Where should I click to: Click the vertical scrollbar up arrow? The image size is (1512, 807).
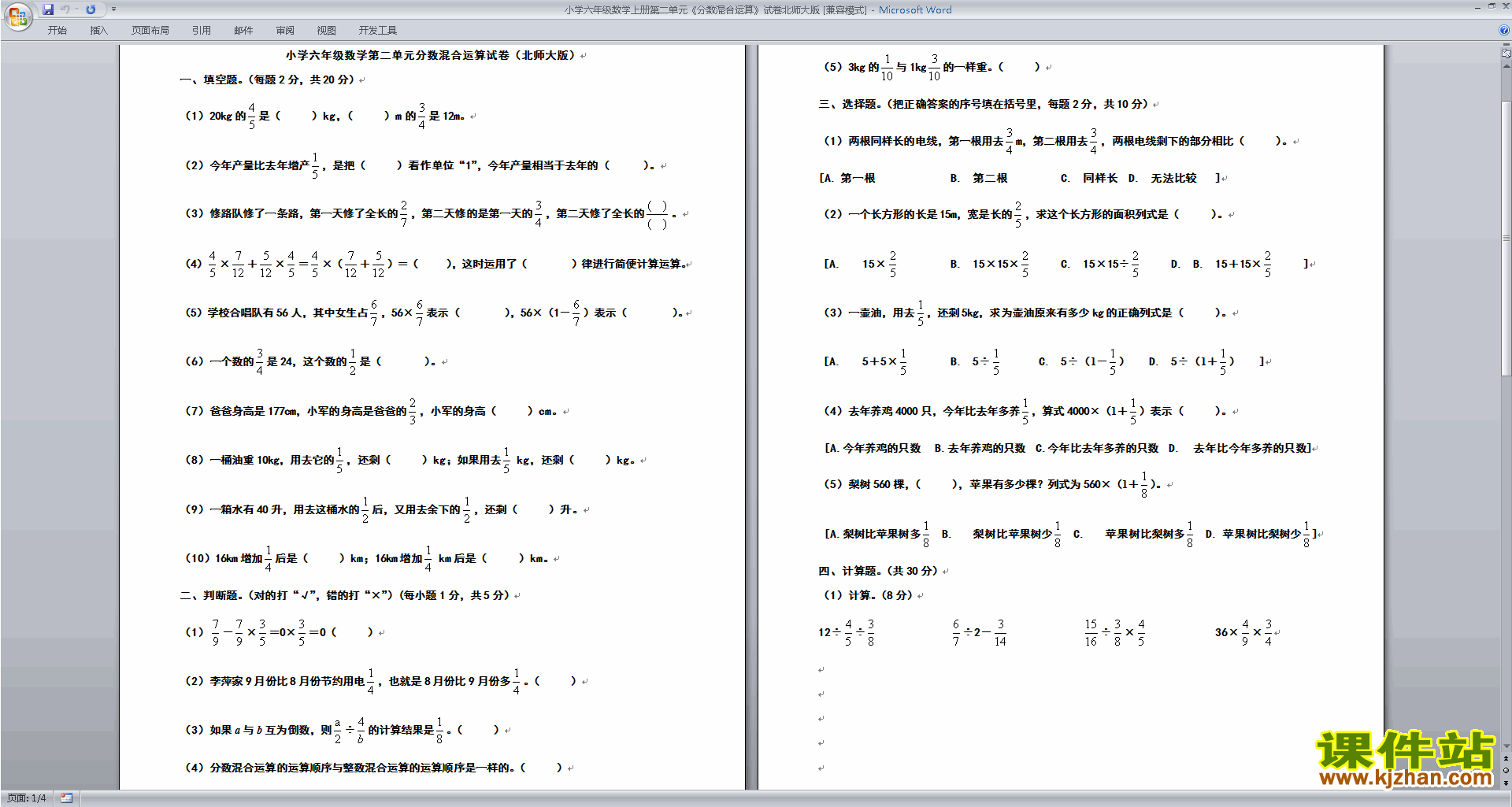[1506, 65]
